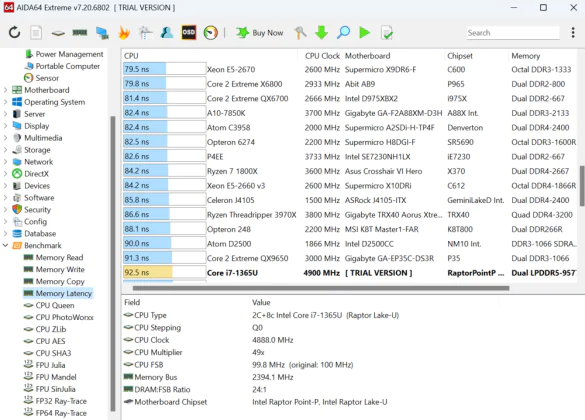Click into the Search field
The width and height of the screenshot is (585, 420).
click(x=513, y=33)
